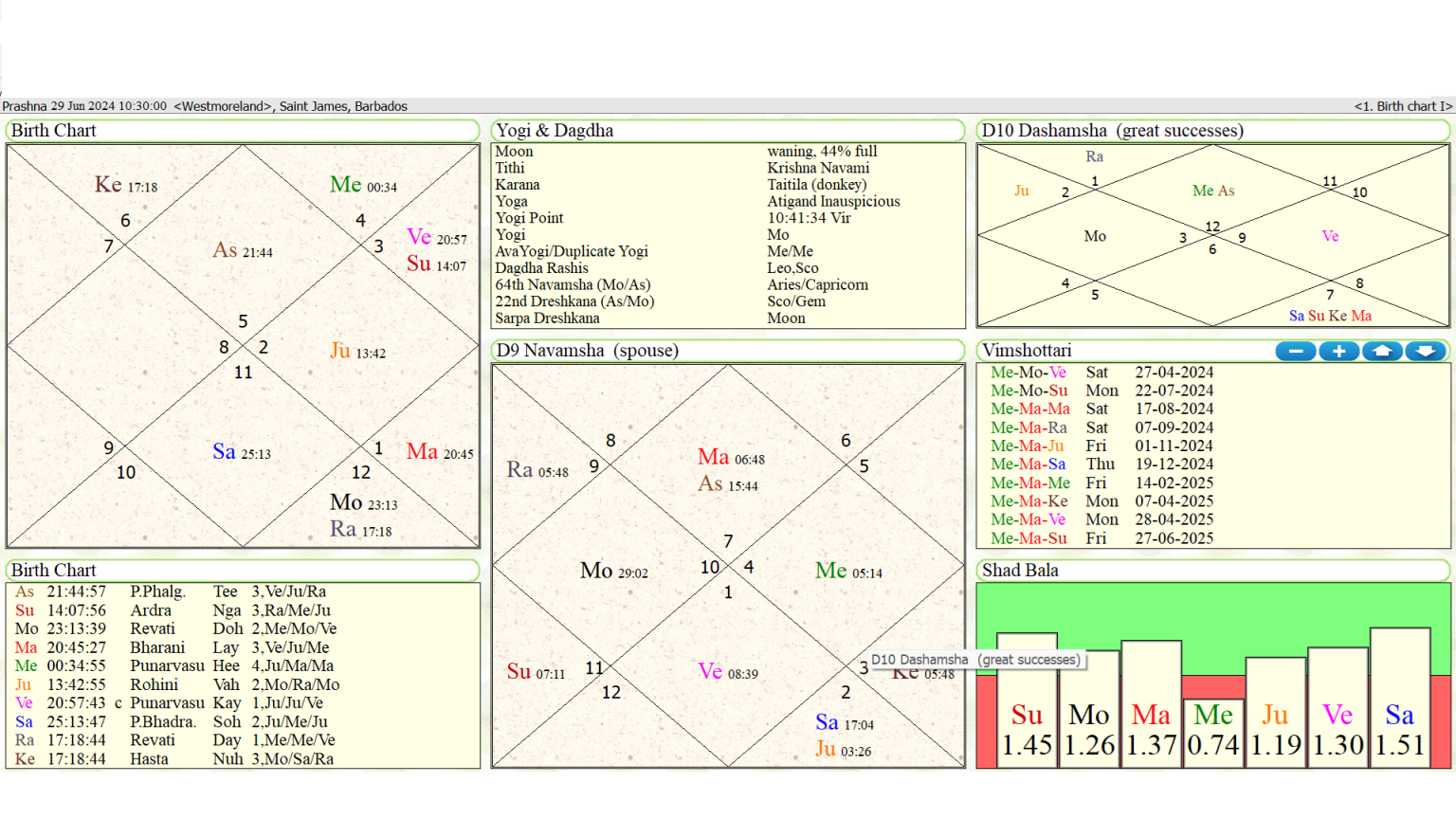Select the Me-Ma-Su dasha row dated 27-06-2025
Viewport: 1456px width, 819px height.
[1102, 538]
